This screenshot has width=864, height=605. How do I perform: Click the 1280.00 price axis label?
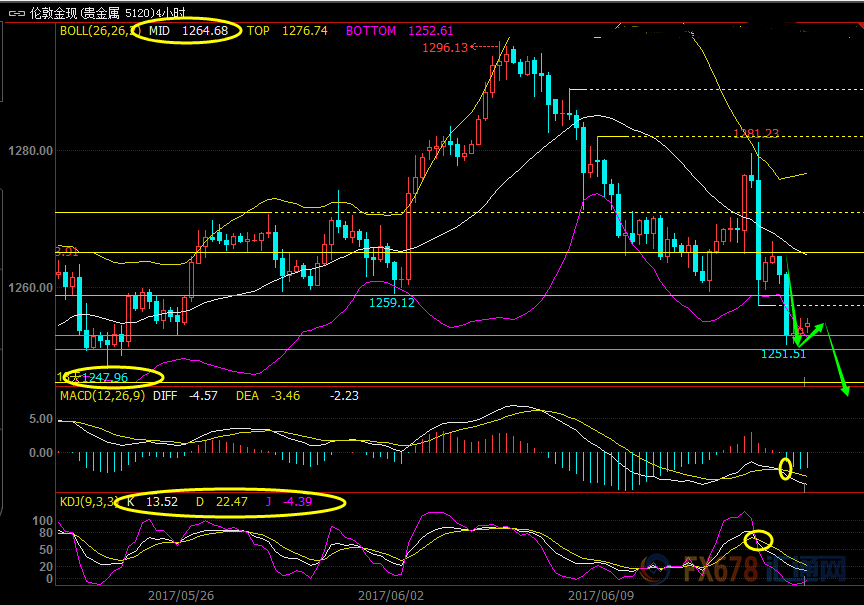tap(31, 151)
